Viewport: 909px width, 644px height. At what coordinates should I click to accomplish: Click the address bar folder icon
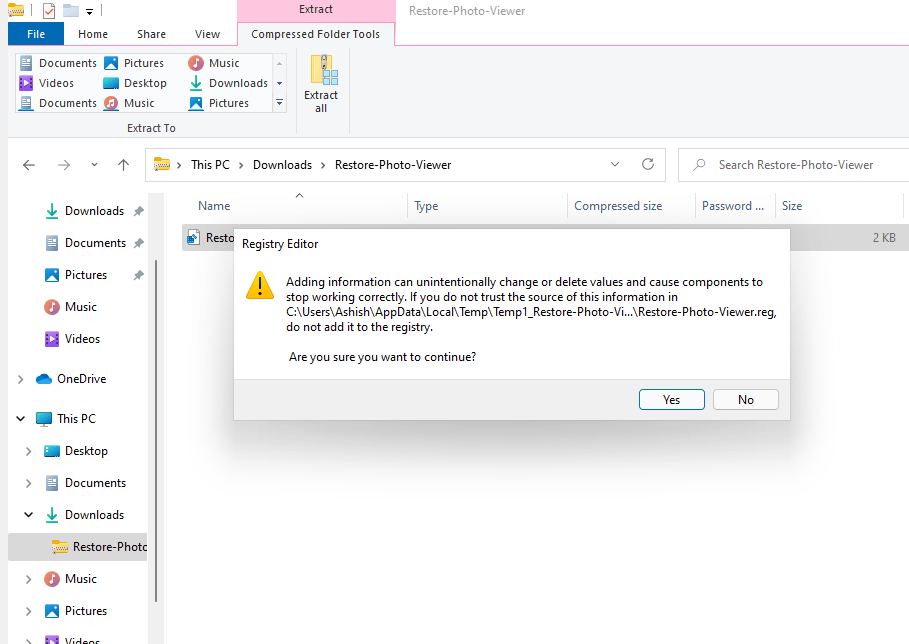(162, 165)
